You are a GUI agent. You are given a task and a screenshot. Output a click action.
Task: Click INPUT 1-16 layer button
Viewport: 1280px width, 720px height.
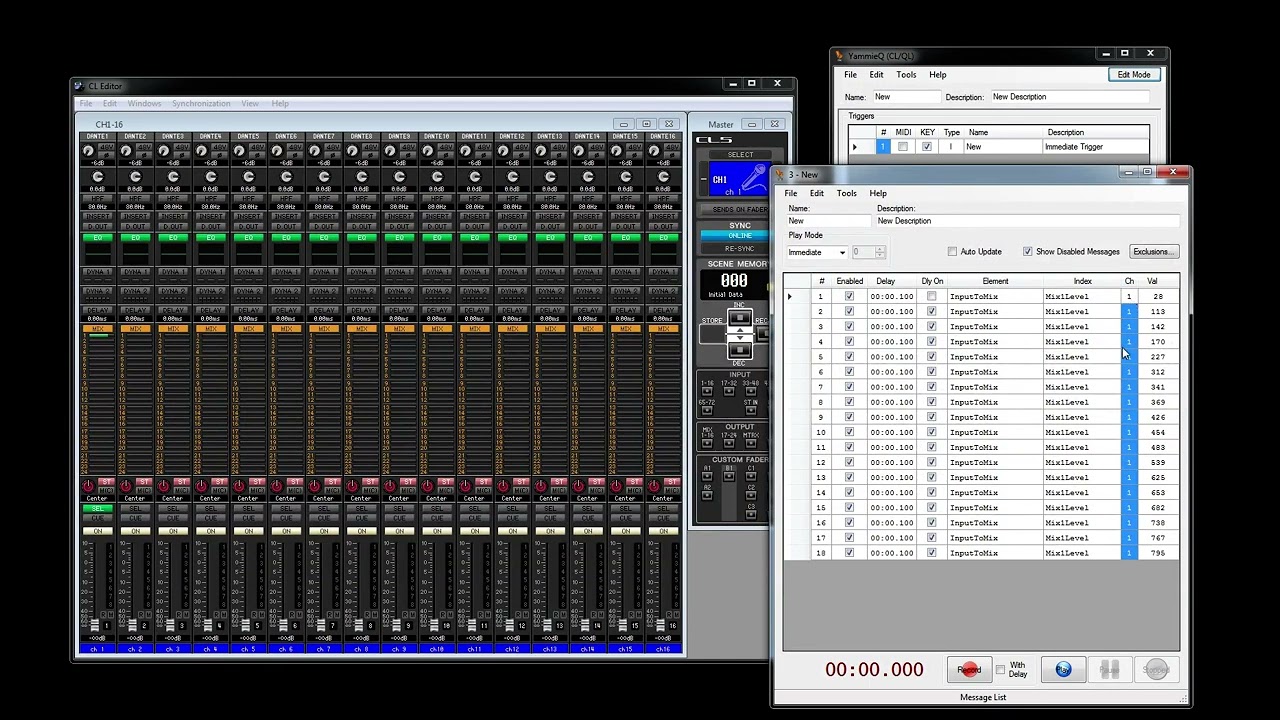tap(707, 391)
